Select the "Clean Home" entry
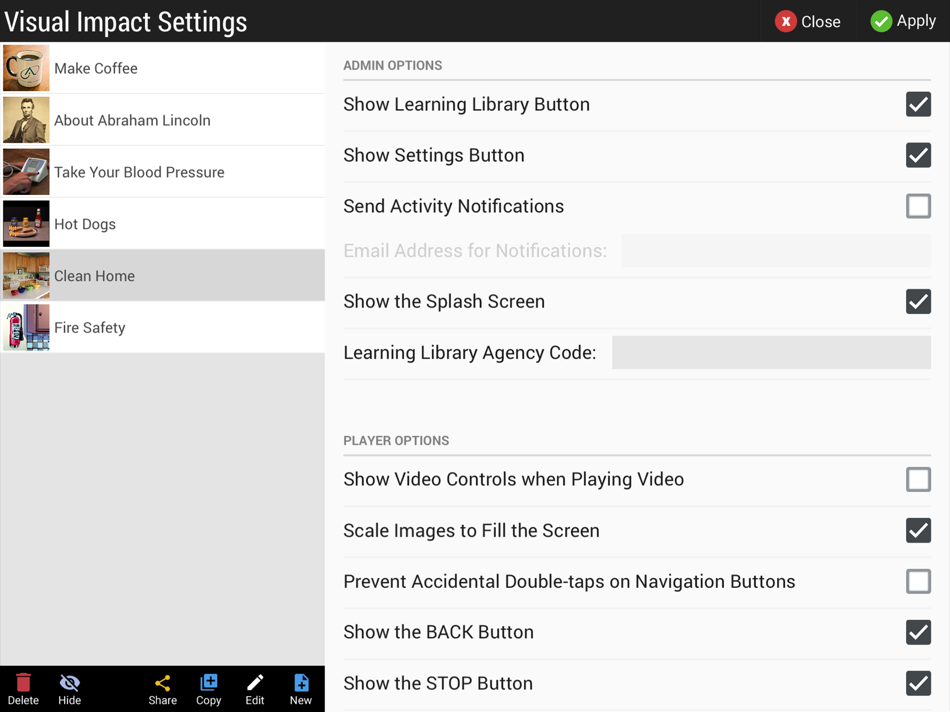The height and width of the screenshot is (712, 950). [163, 276]
